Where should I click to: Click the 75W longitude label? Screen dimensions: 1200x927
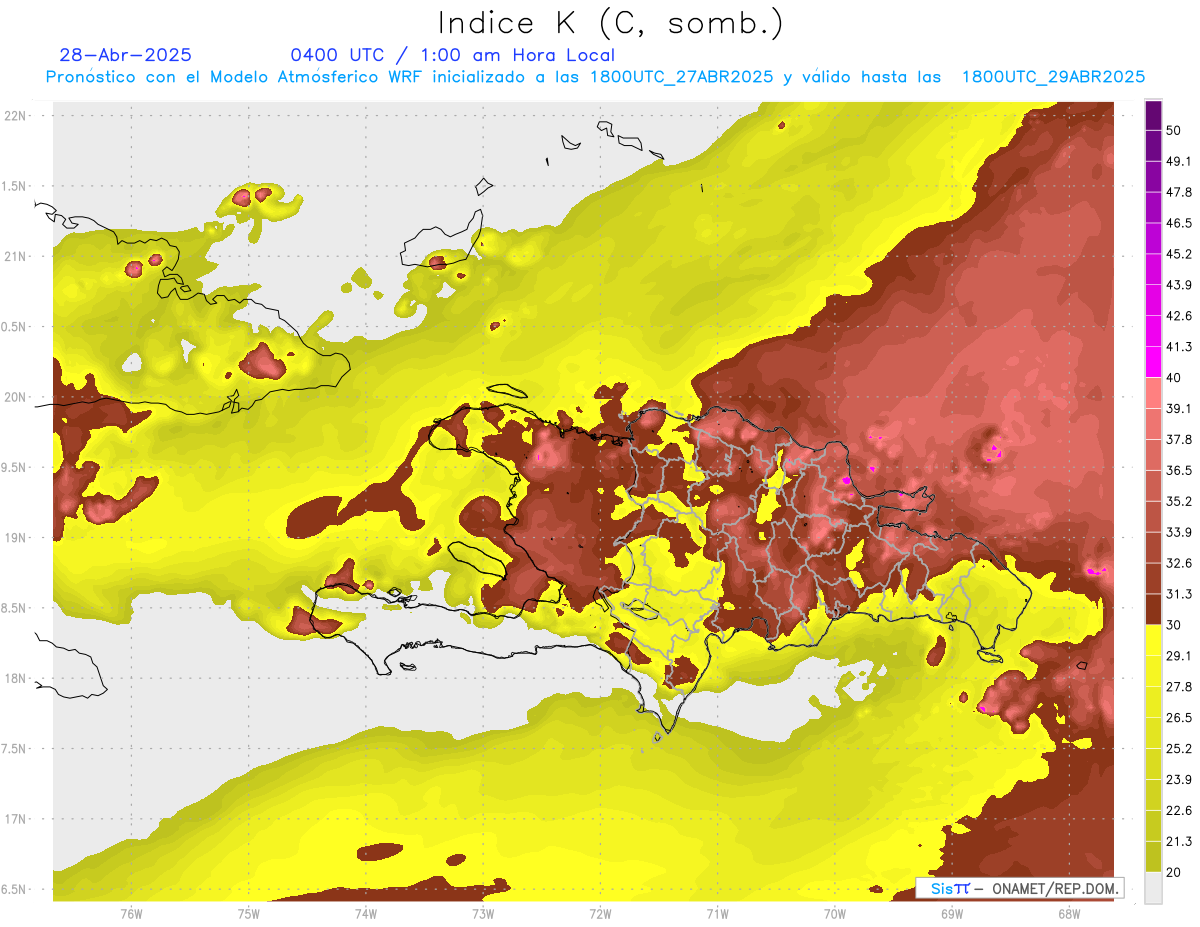[249, 914]
